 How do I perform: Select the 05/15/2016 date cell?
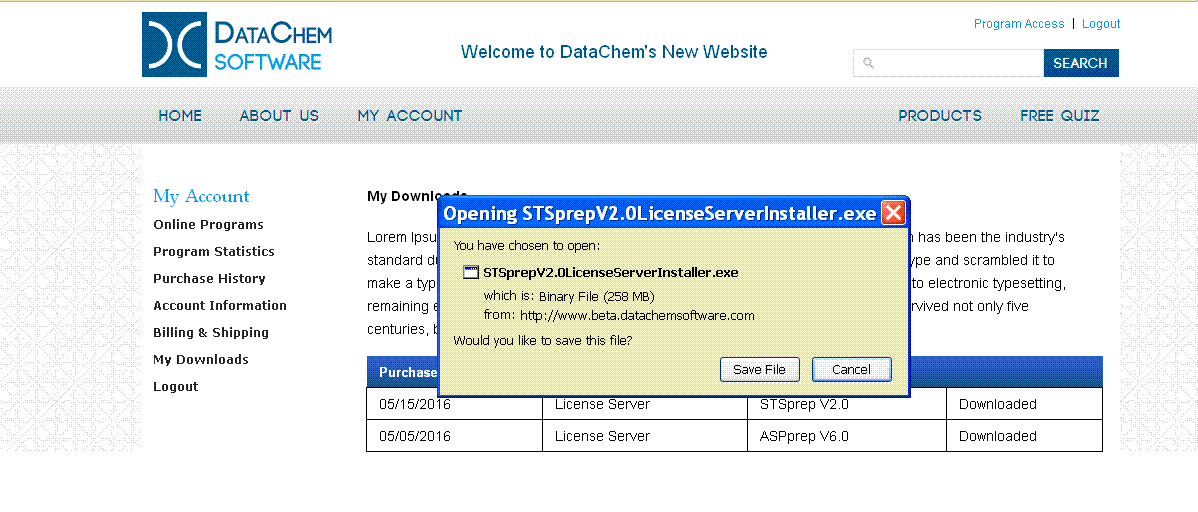[455, 403]
